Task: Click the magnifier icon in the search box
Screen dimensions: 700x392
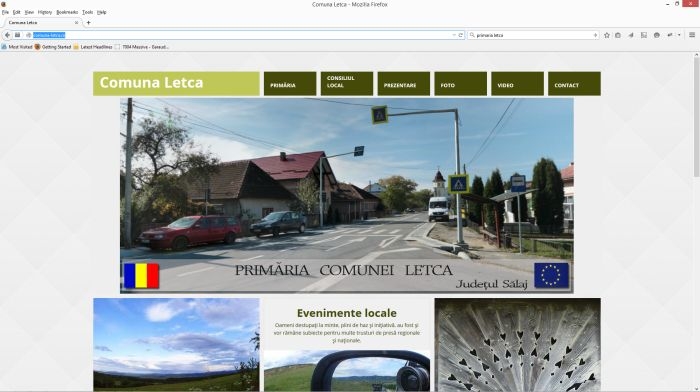Action: 472,35
